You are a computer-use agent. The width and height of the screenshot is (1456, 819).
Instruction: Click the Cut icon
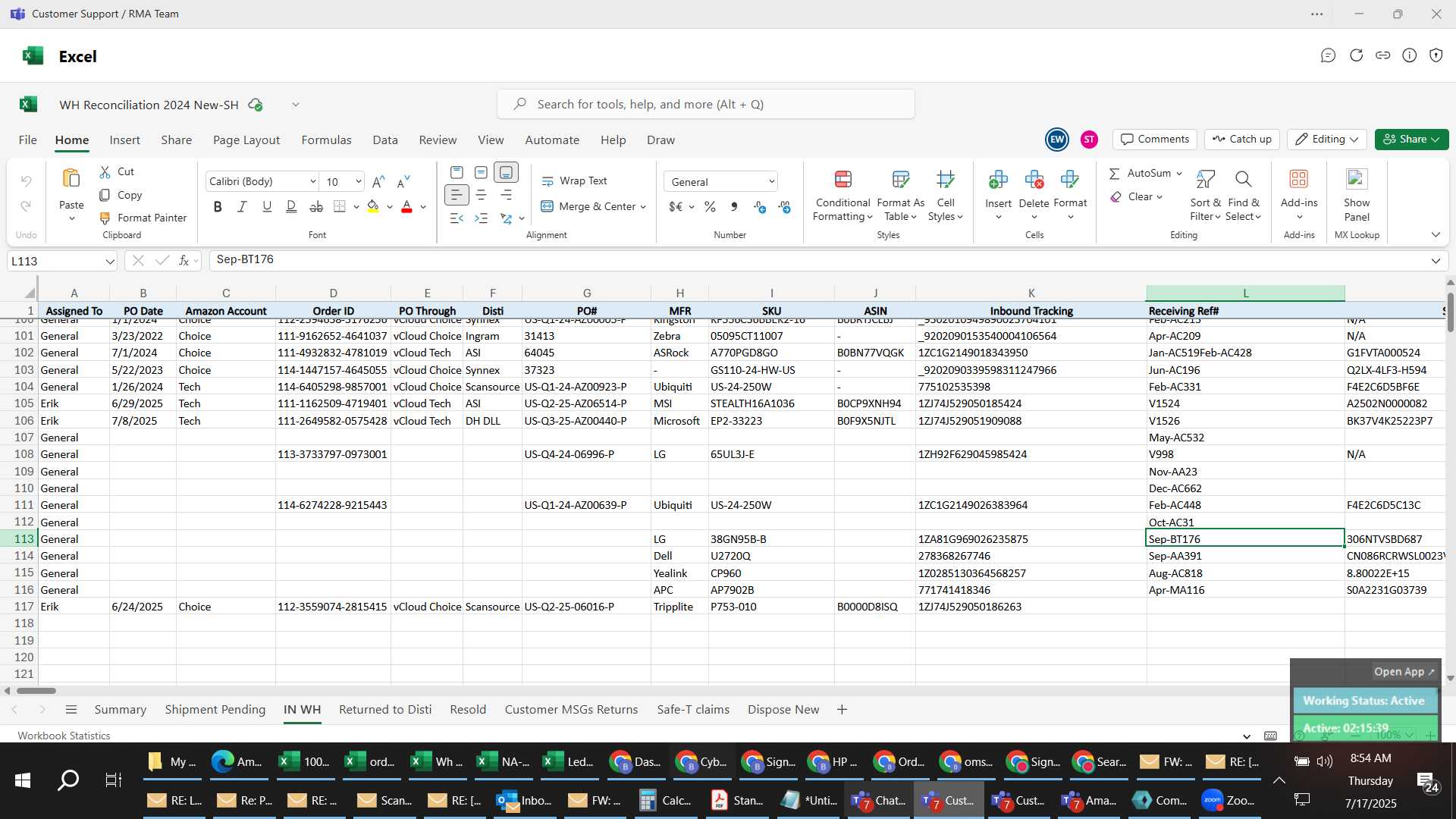coord(105,172)
